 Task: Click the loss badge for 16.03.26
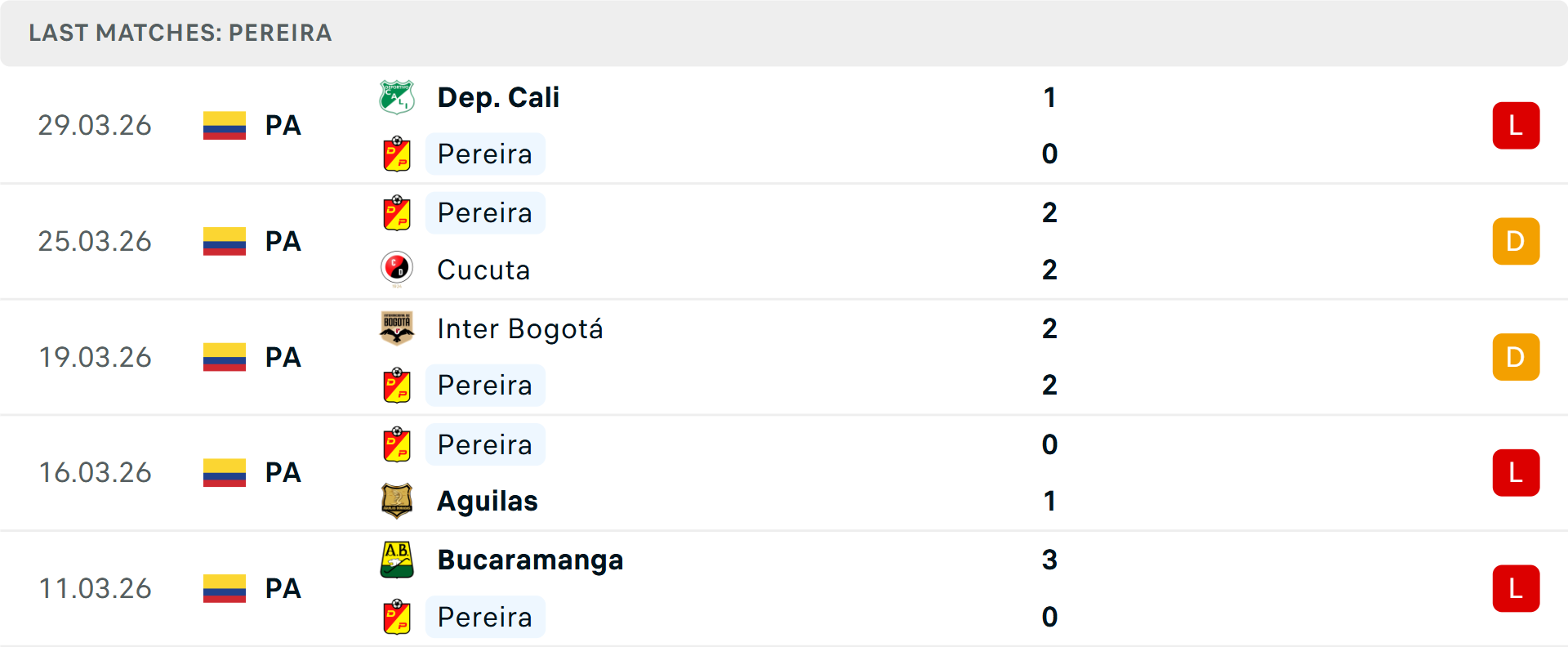click(1516, 473)
